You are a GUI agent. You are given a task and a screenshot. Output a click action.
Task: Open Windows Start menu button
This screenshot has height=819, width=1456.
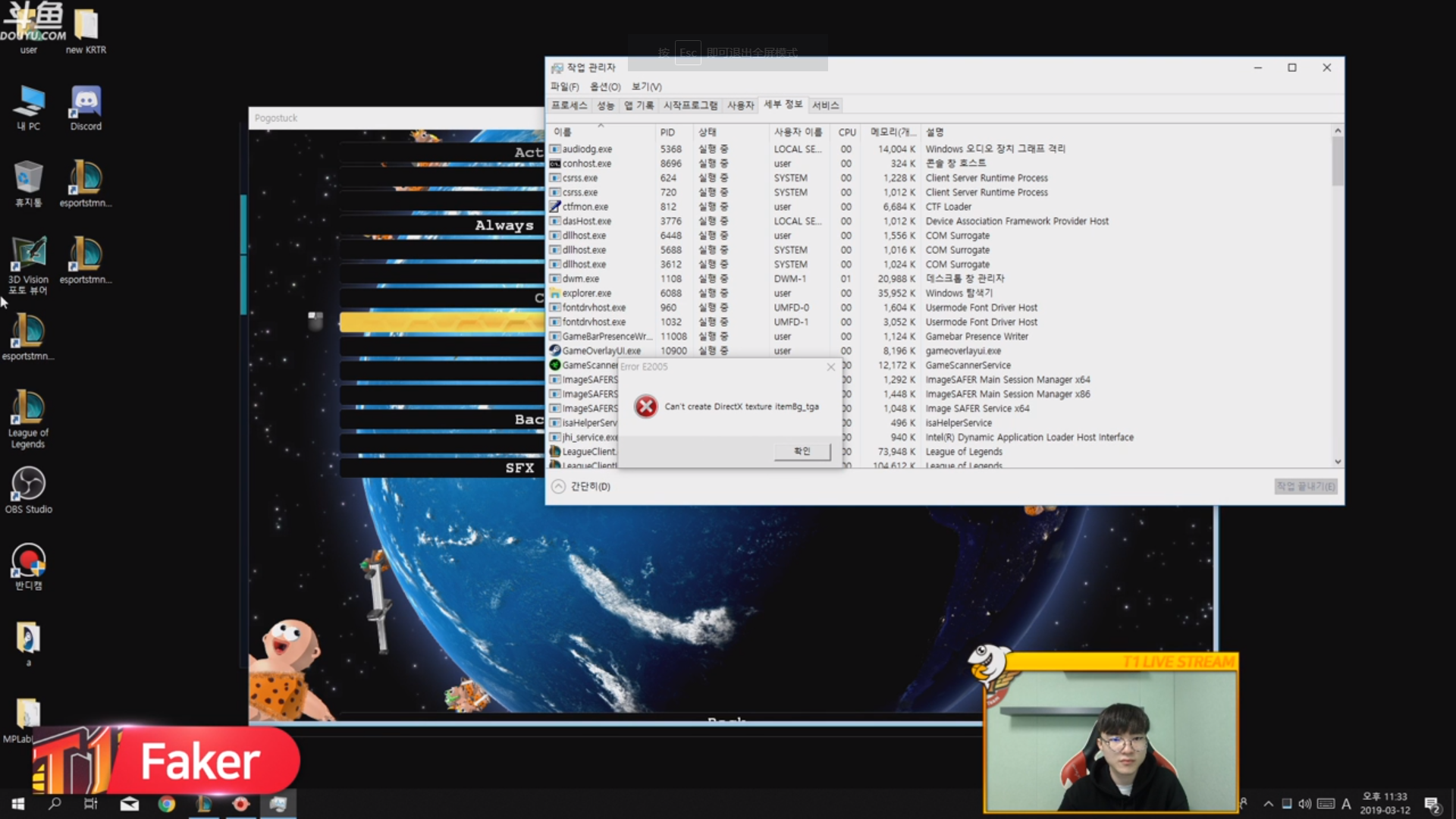(18, 804)
